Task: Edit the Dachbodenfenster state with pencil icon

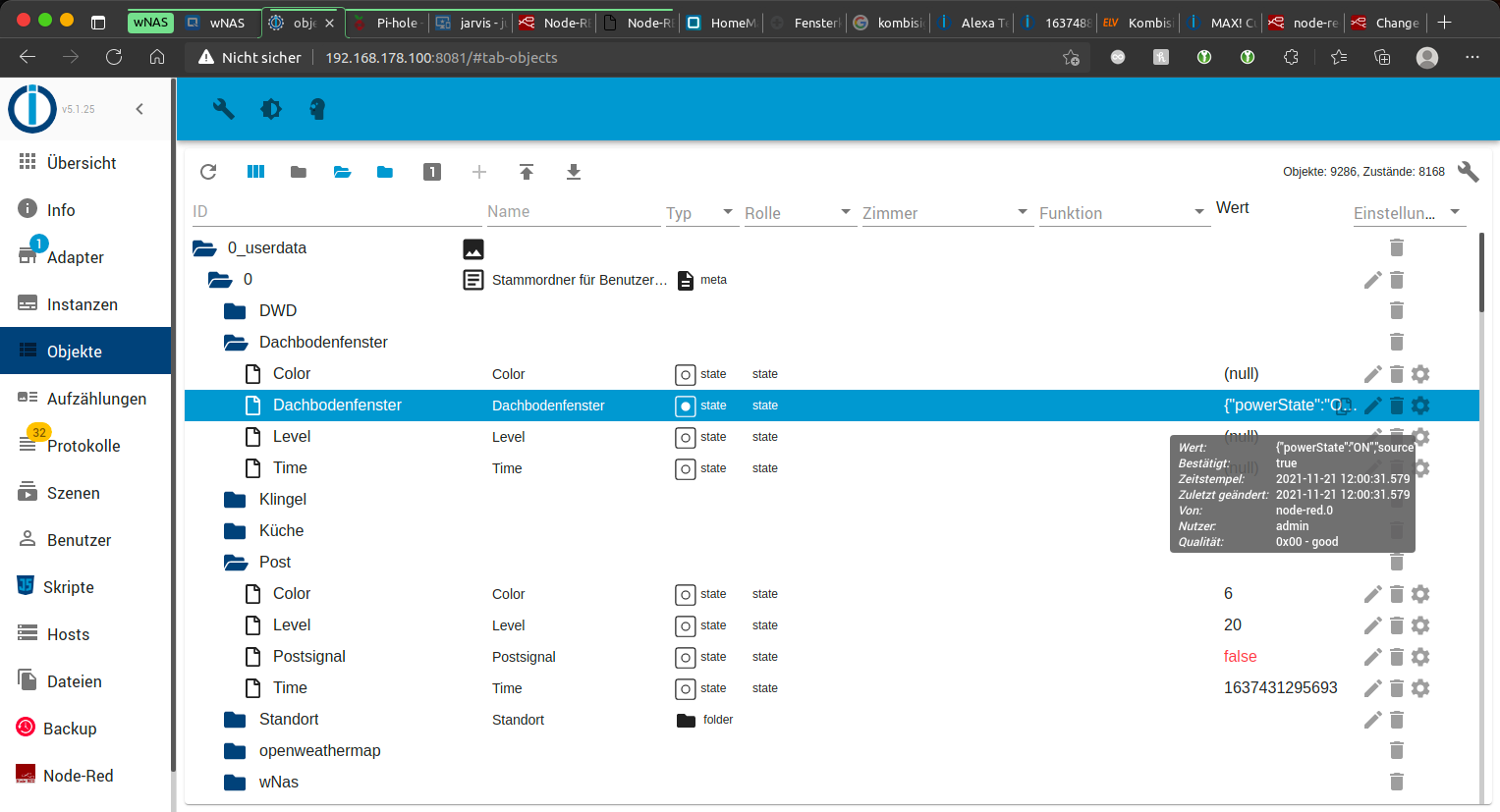Action: (1373, 406)
